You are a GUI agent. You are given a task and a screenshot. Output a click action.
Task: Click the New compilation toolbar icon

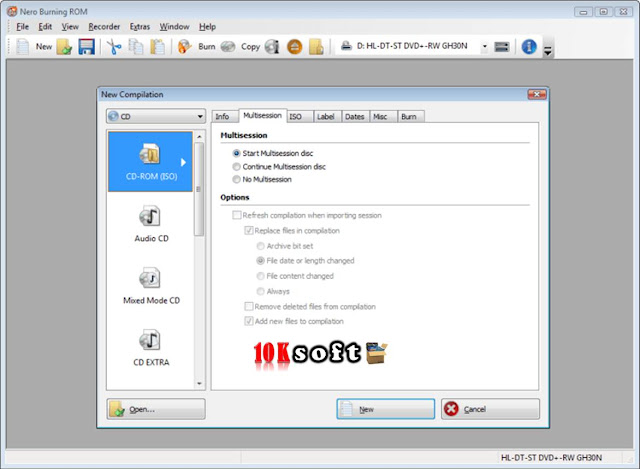(x=23, y=47)
